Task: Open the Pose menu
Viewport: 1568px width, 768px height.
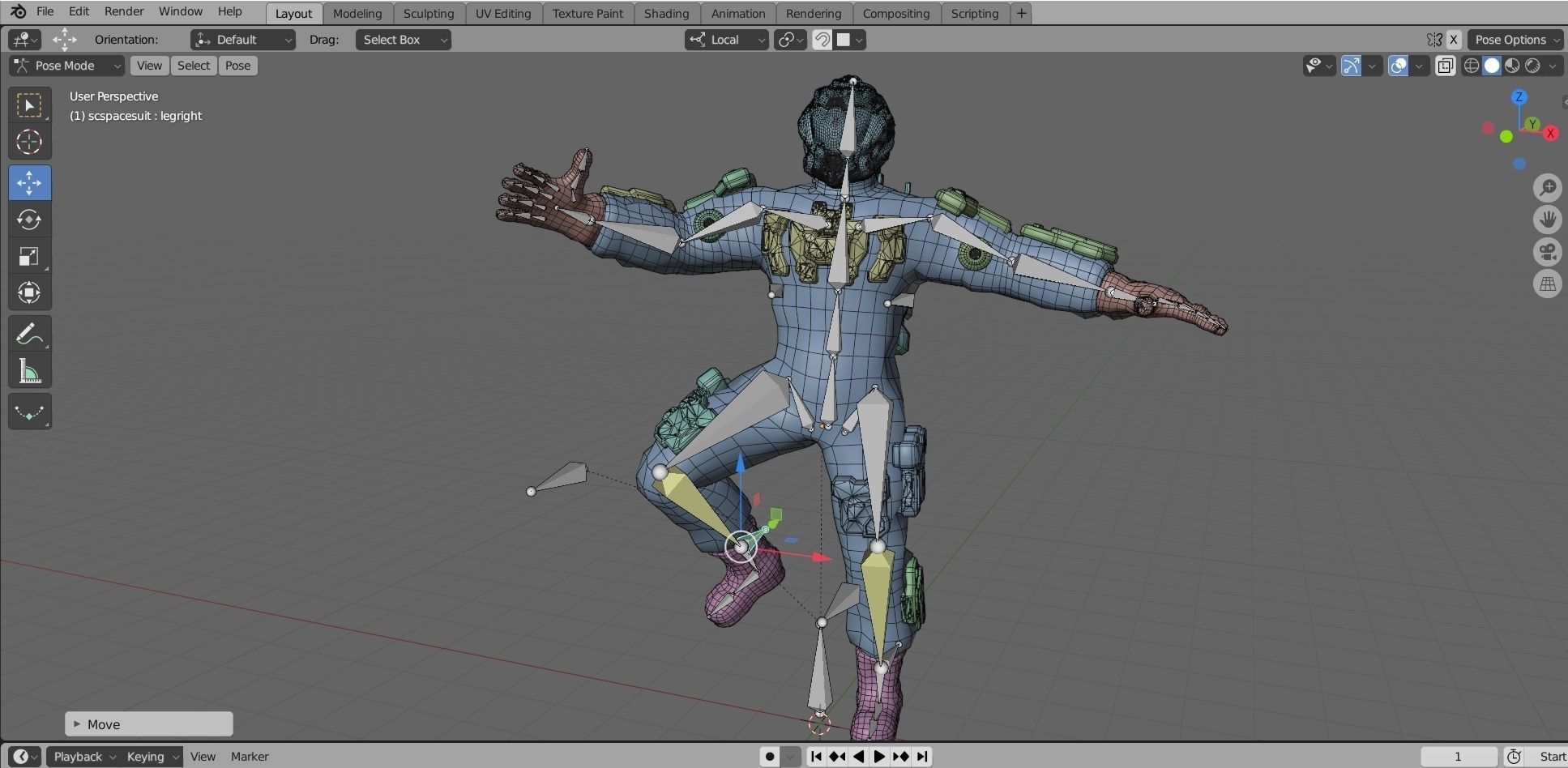Action: [237, 66]
